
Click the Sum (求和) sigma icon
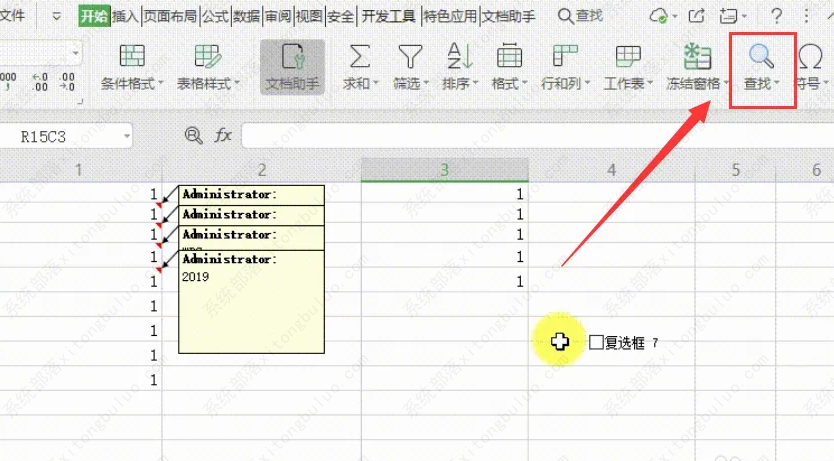pyautogui.click(x=358, y=56)
